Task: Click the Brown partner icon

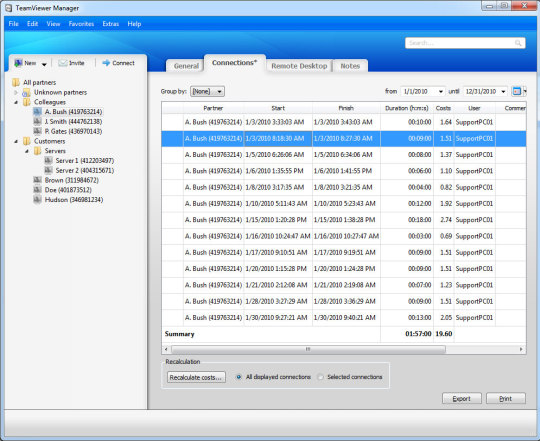Action: (x=38, y=180)
